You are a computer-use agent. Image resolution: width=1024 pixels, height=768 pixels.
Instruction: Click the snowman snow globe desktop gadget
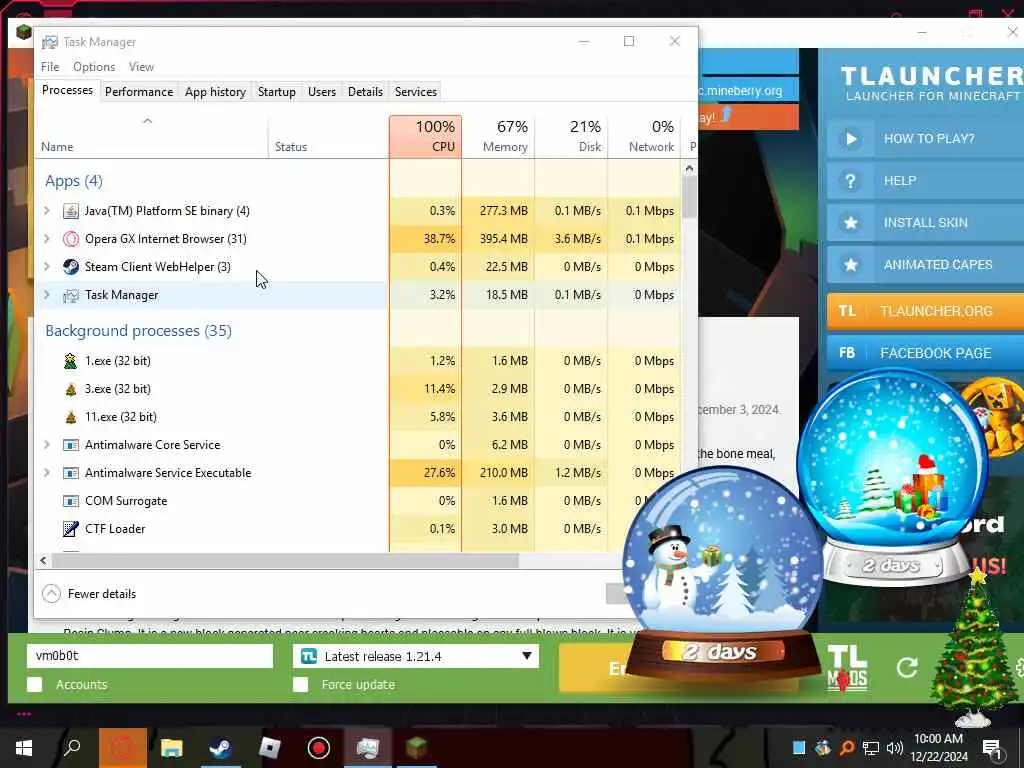click(x=721, y=575)
